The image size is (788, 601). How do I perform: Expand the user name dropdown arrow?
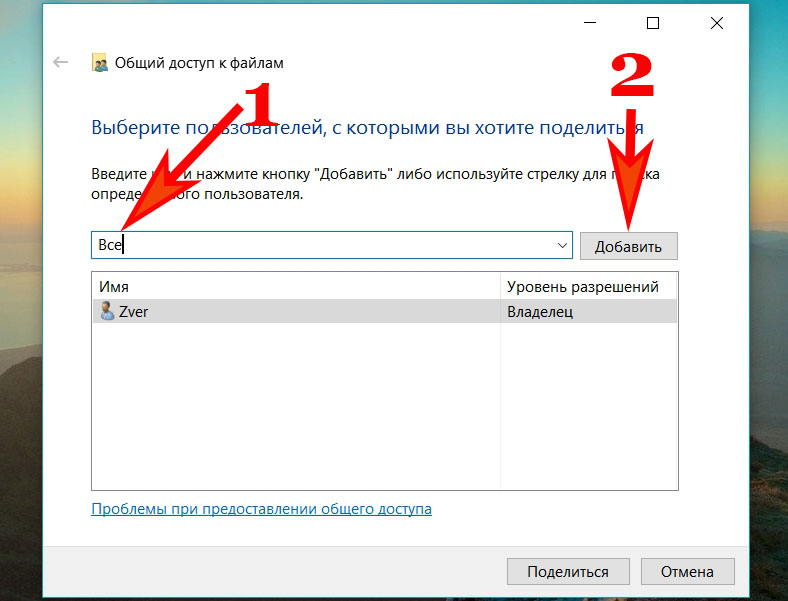click(562, 245)
